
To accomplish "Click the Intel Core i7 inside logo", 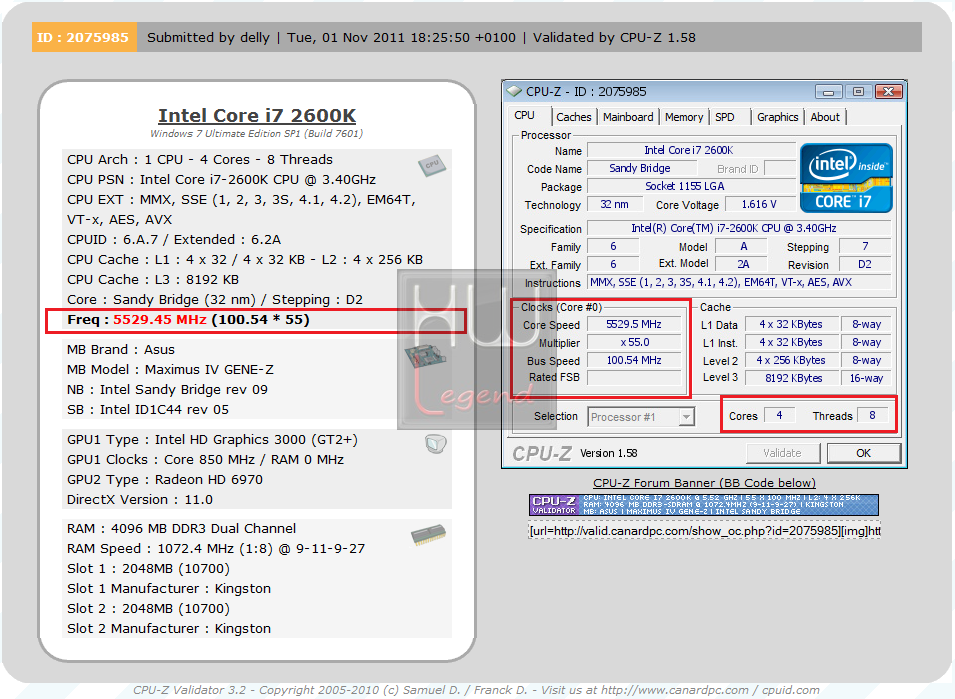I will click(x=846, y=178).
